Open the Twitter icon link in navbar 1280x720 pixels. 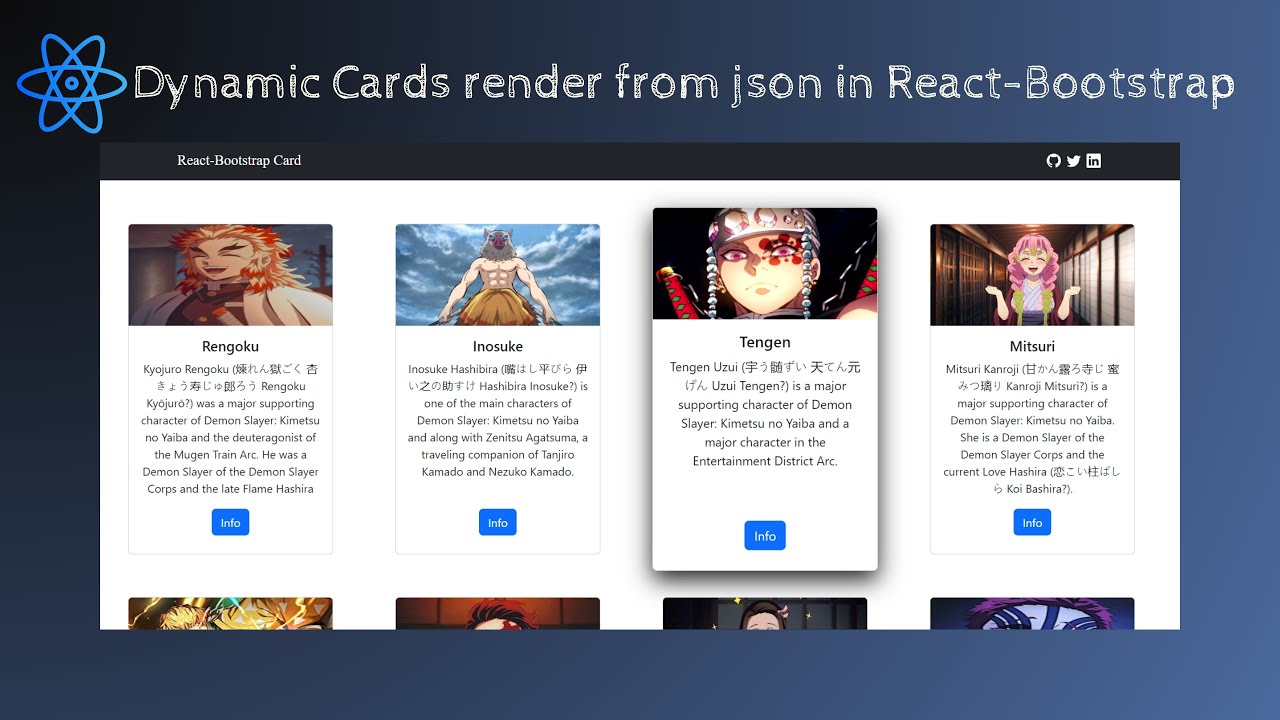[1073, 161]
